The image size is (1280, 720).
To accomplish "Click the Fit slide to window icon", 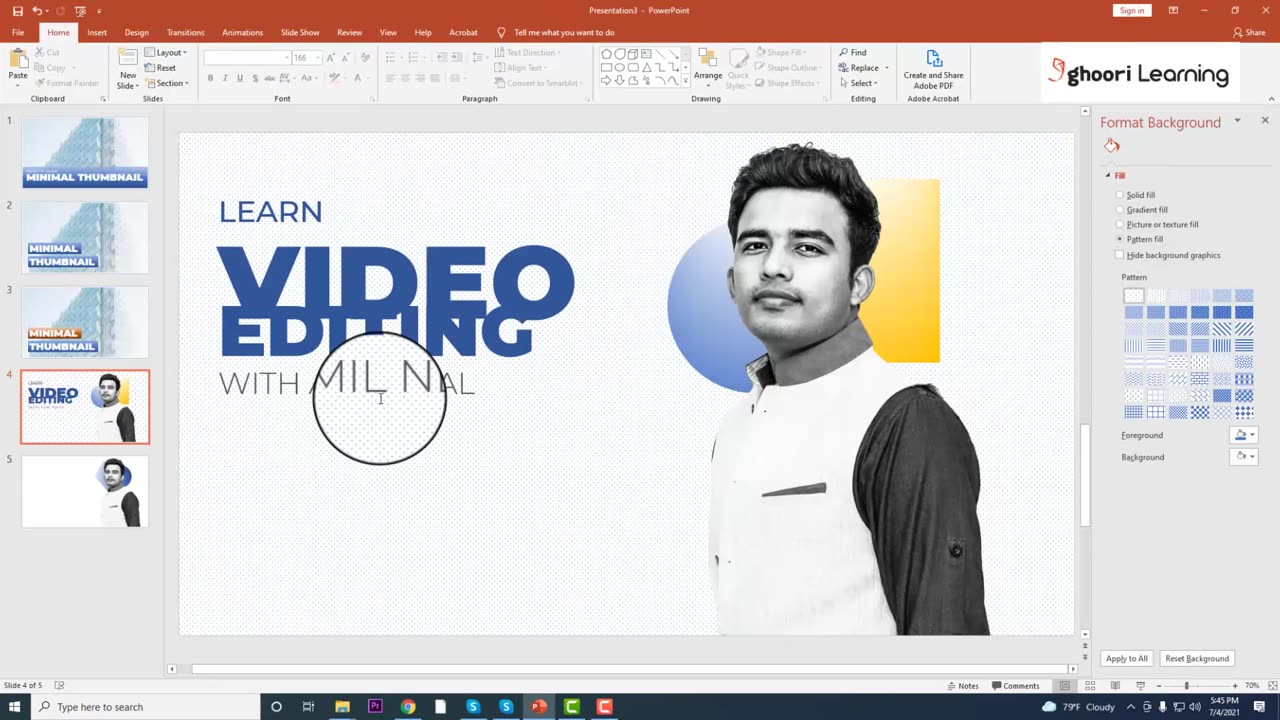I will [x=1271, y=686].
